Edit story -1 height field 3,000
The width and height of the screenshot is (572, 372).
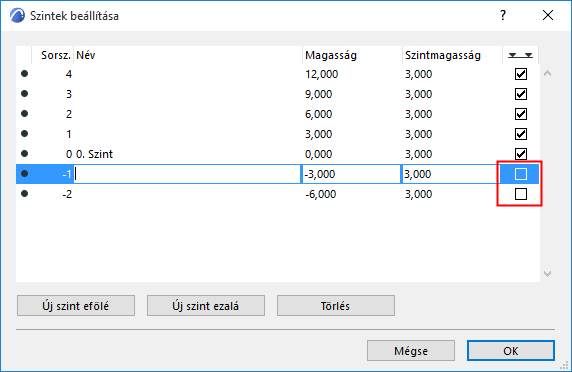(451, 174)
